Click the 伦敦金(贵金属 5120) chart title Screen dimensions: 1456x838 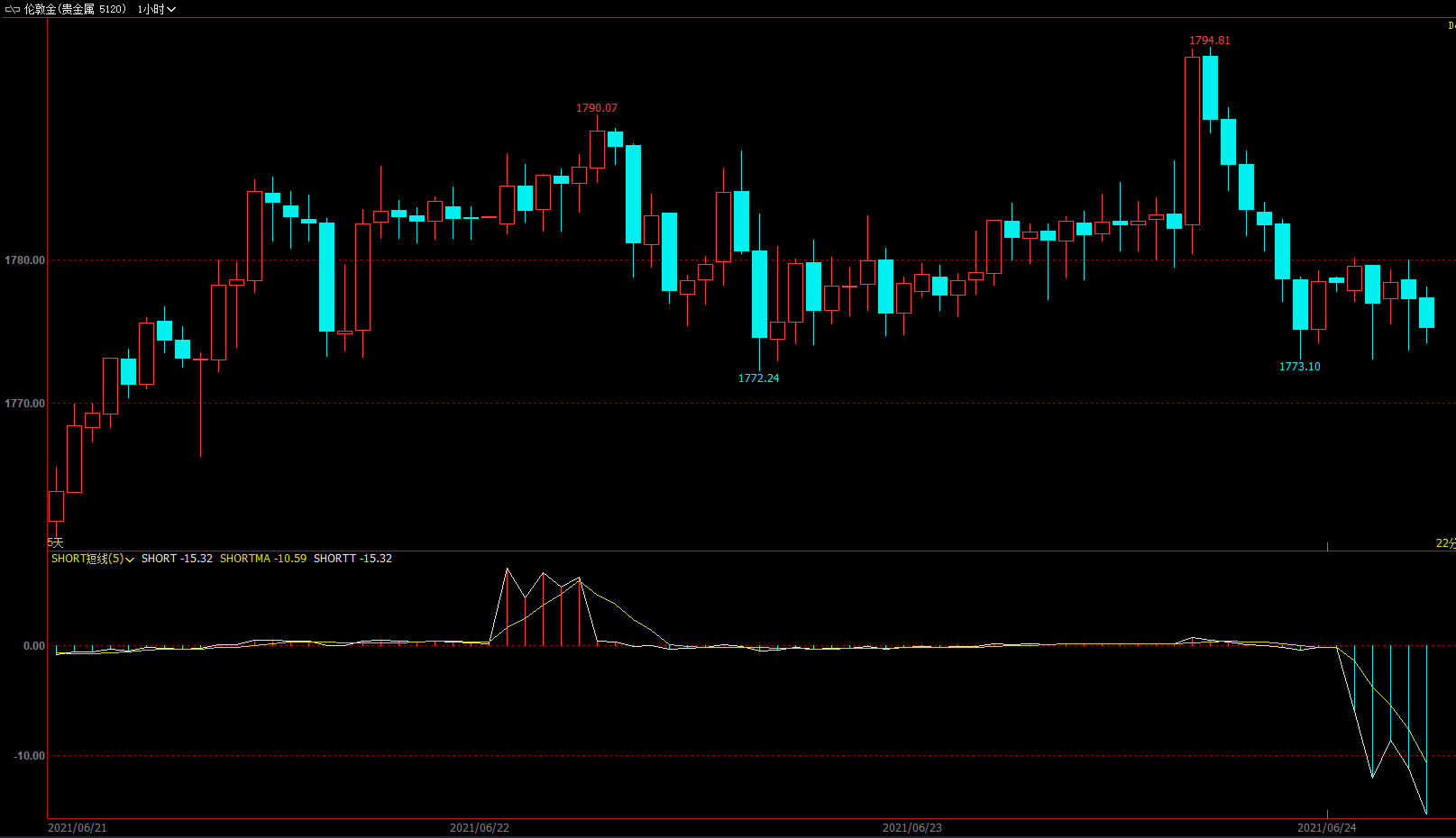(75, 9)
